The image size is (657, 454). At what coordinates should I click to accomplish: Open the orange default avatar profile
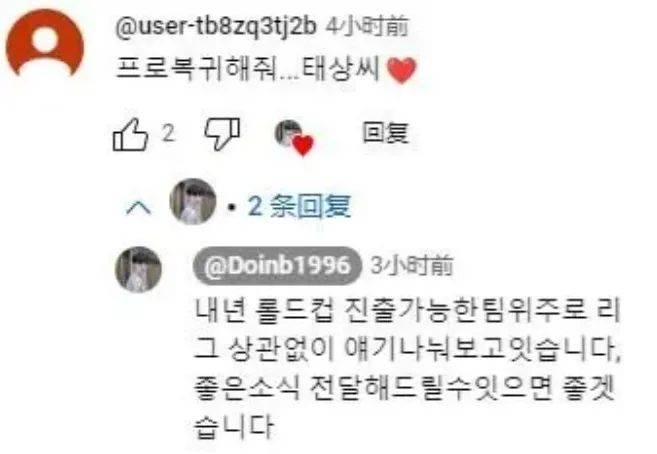coord(44,43)
